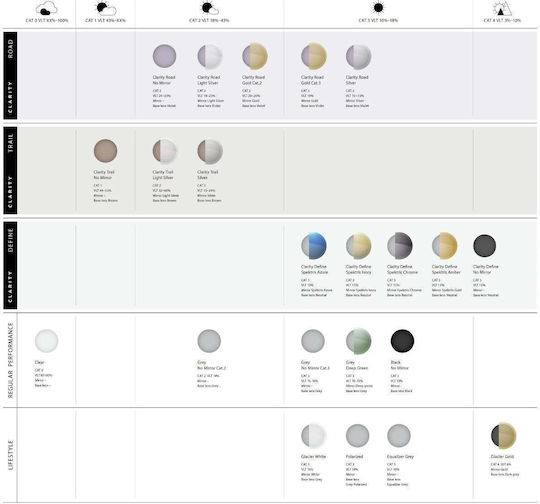Select the Clarity Road Light Silver lens swatch
The image size is (540, 504).
pos(210,56)
